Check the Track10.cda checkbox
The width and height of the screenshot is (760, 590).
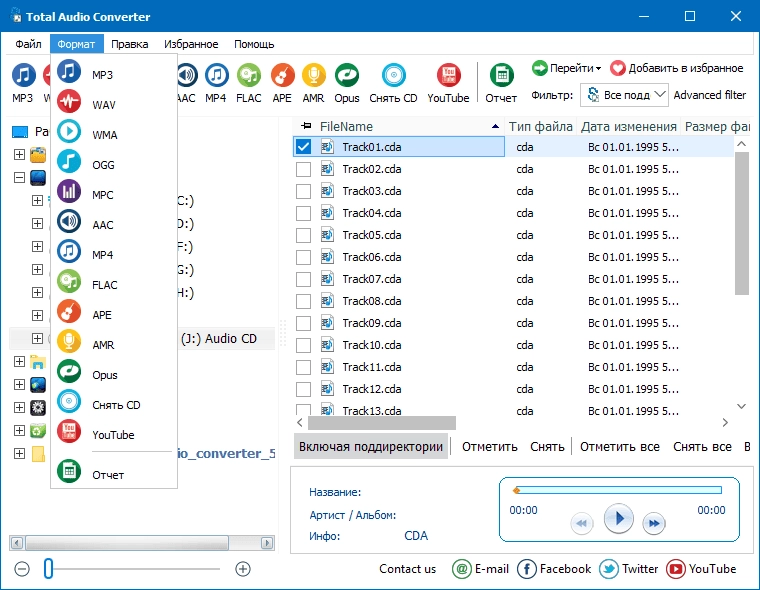point(303,345)
